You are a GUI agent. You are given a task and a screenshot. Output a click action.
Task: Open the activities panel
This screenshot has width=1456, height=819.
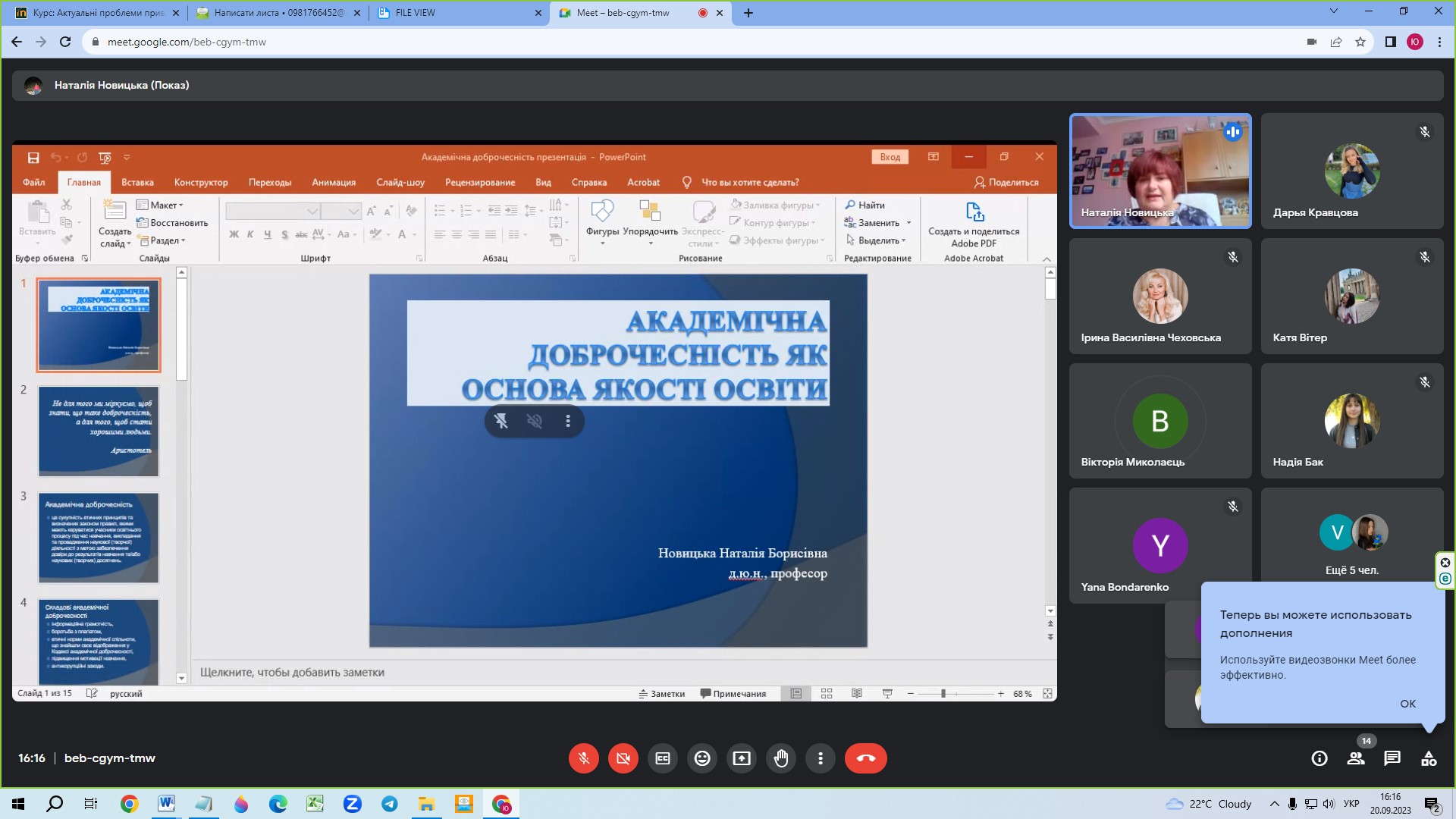tap(1429, 758)
